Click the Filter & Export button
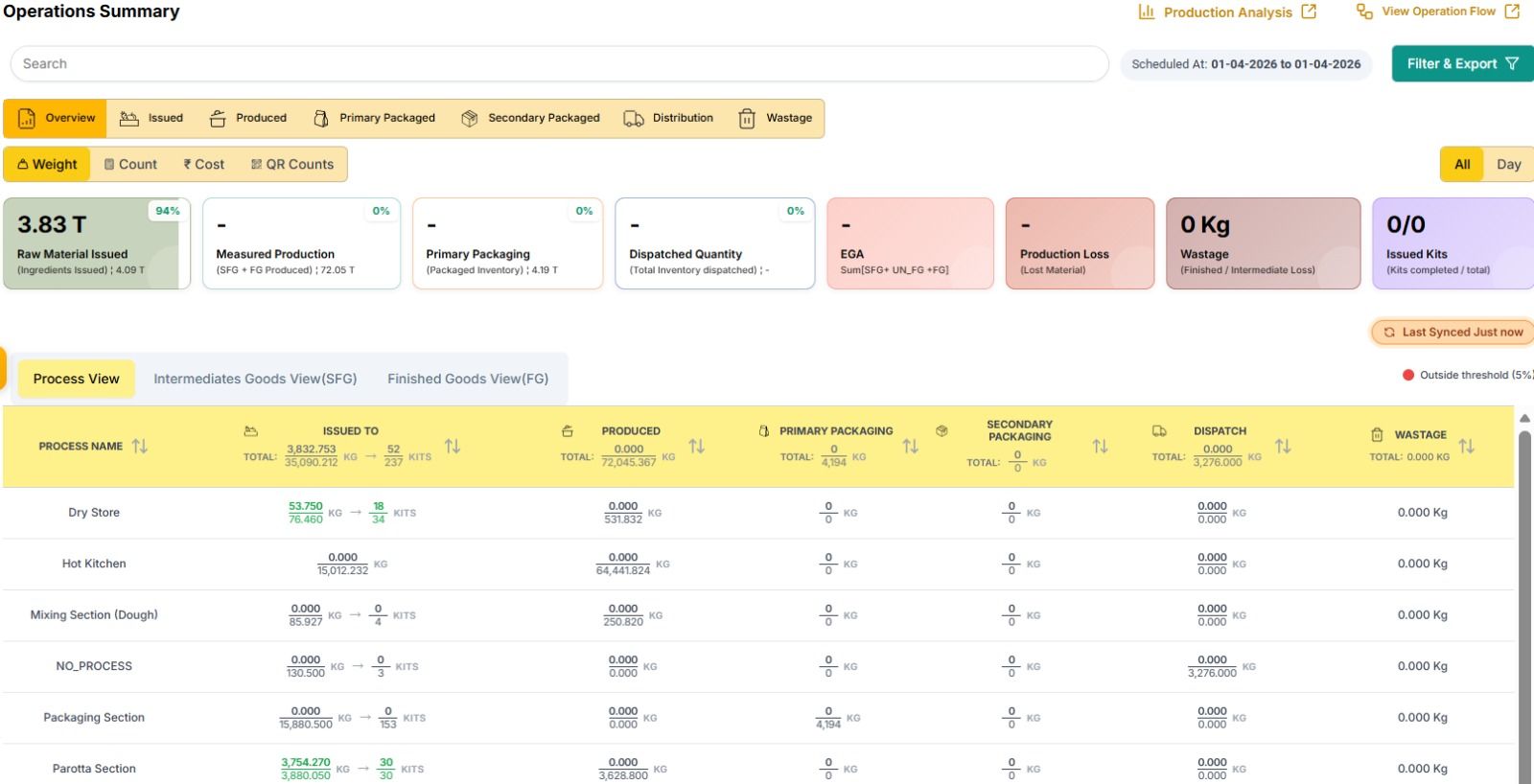Image resolution: width=1534 pixels, height=784 pixels. tap(1462, 63)
